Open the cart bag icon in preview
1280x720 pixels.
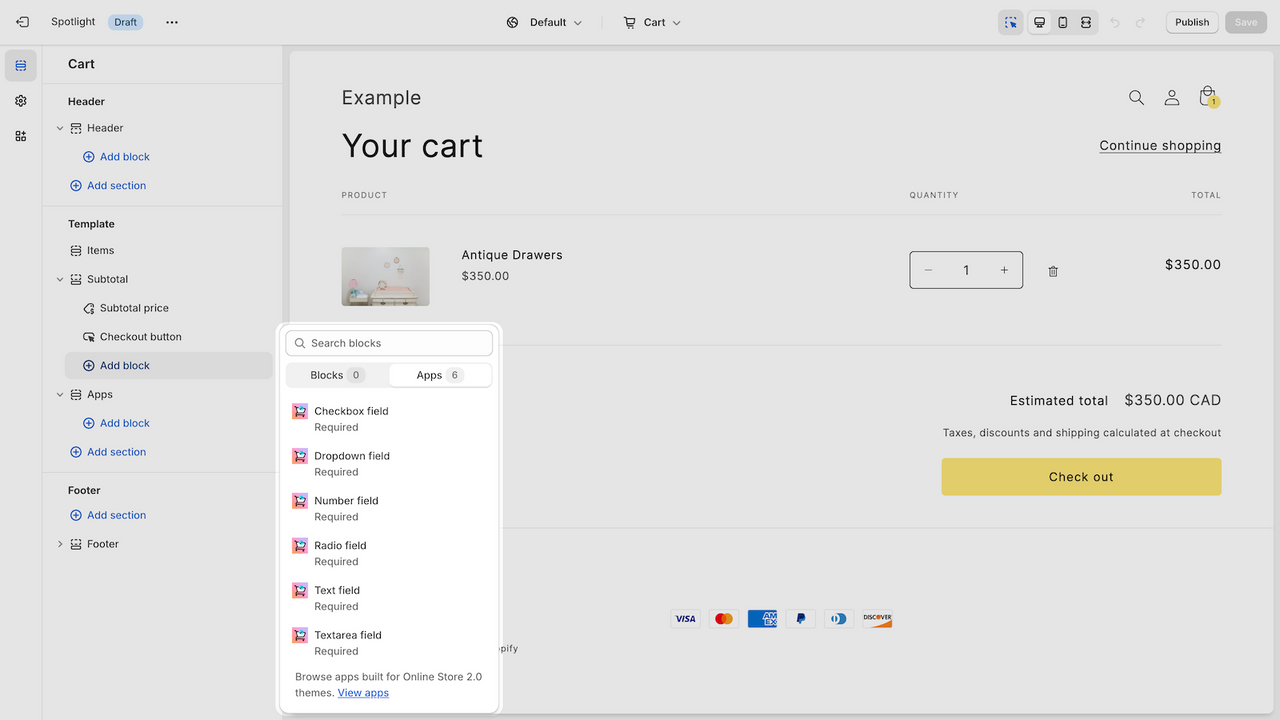click(1208, 97)
